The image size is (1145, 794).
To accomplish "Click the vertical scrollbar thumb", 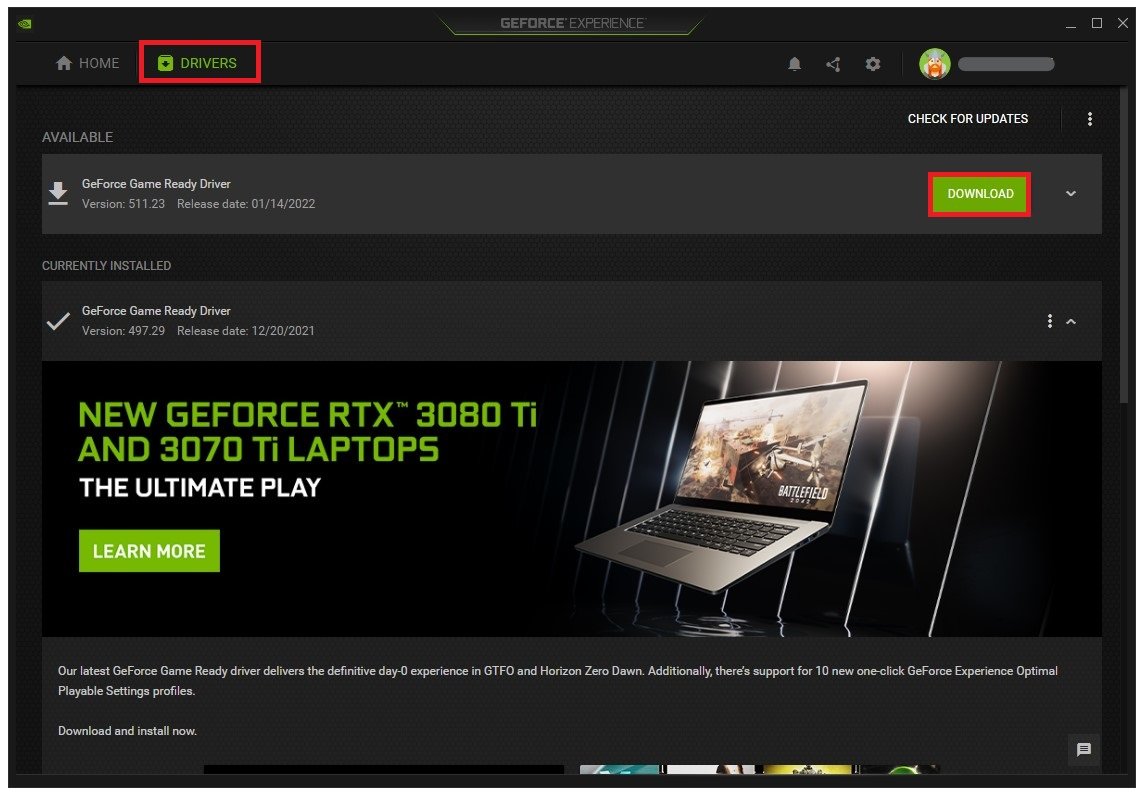I will click(1124, 245).
